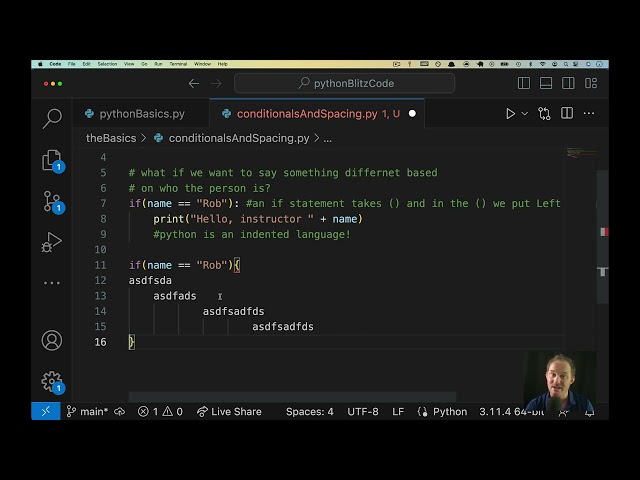The image size is (640, 480).
Task: Click the horizontal scrollbar under the editor
Action: (x=292, y=396)
